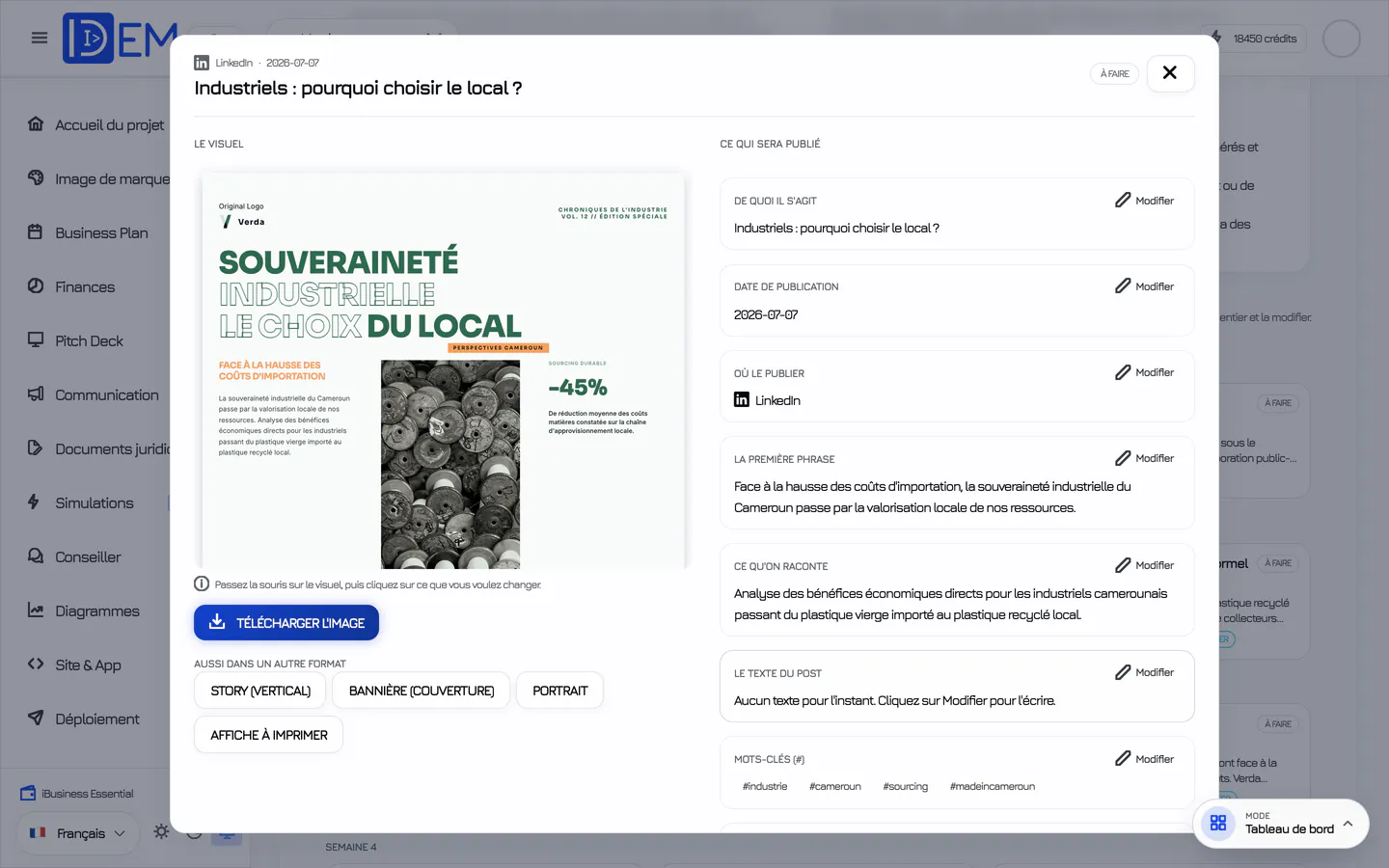1389x868 pixels.
Task: Modifier the Ce qu'on raconte field
Action: point(1145,565)
